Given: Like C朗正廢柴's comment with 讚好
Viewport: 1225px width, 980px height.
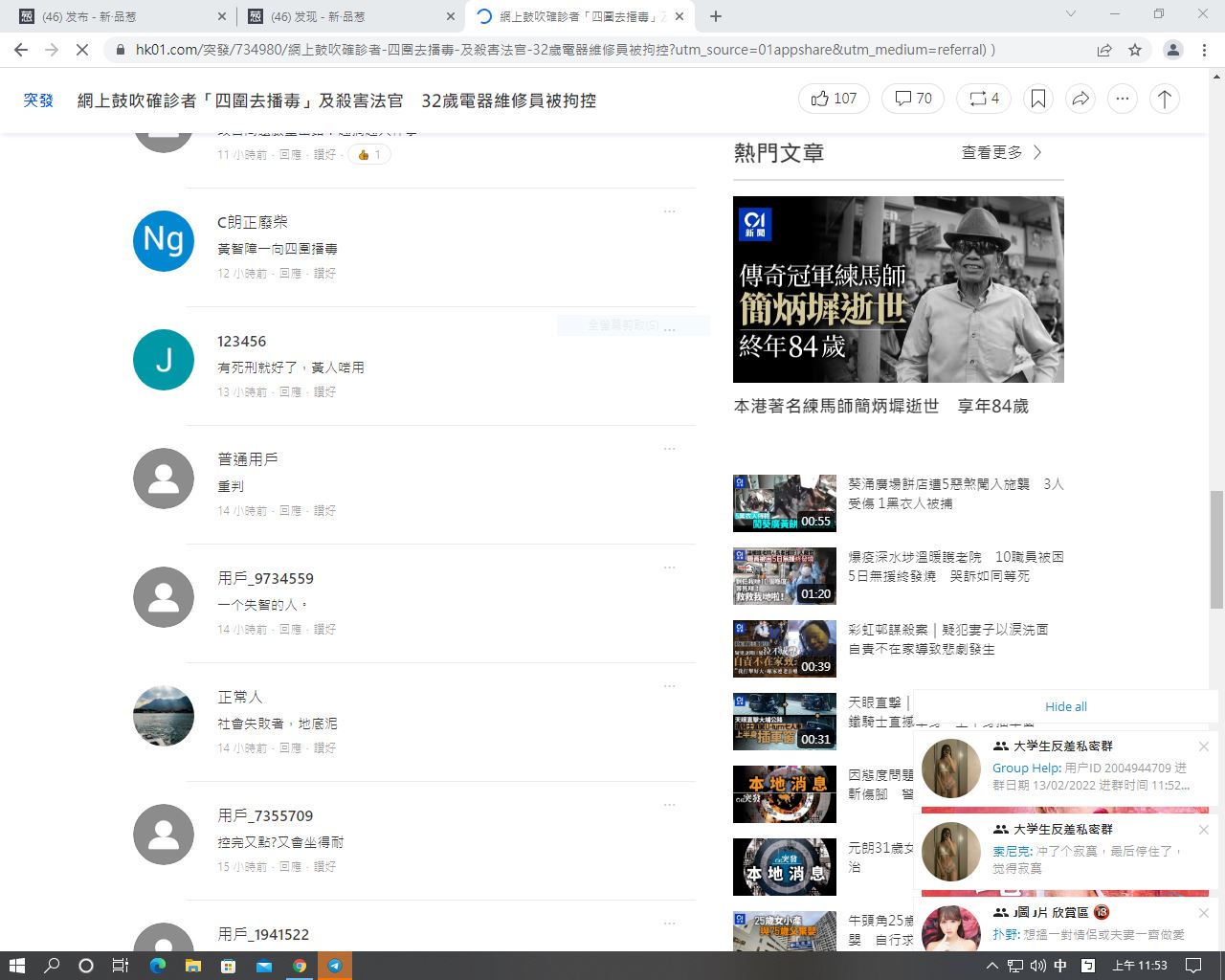Looking at the screenshot, I should (x=324, y=274).
